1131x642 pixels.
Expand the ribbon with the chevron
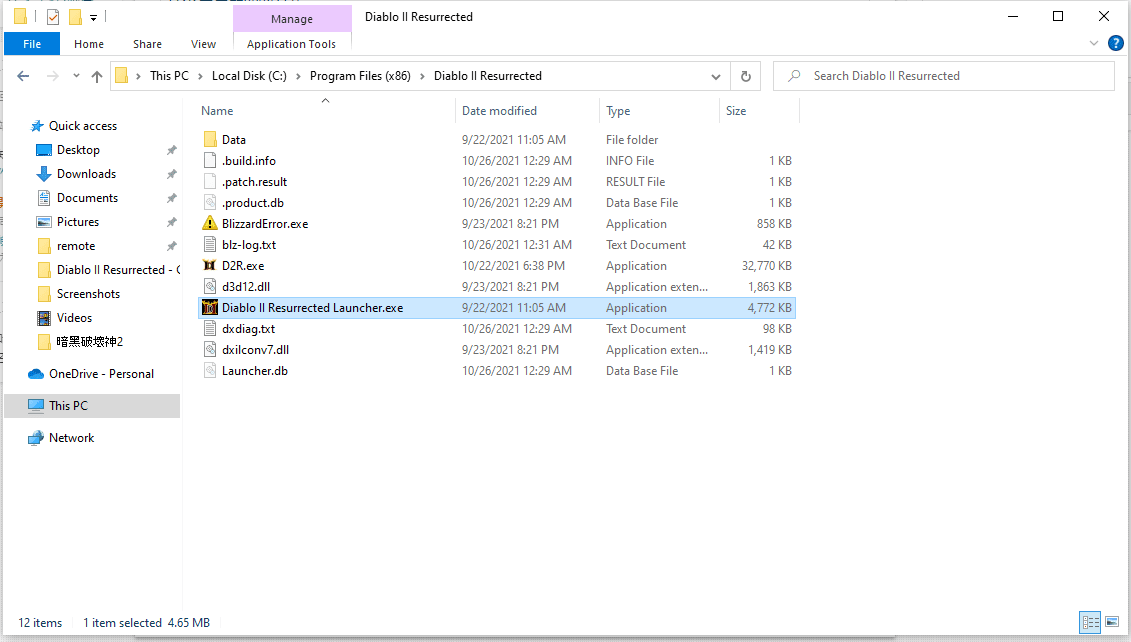point(1093,43)
